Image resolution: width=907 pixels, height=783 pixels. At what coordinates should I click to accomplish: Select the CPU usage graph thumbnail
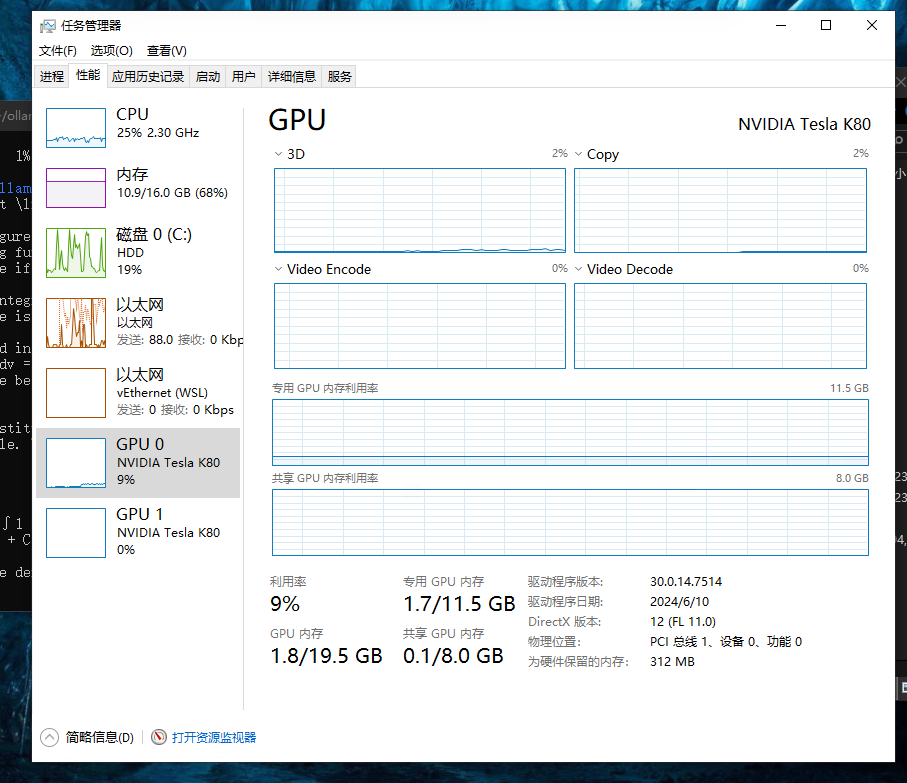76,128
